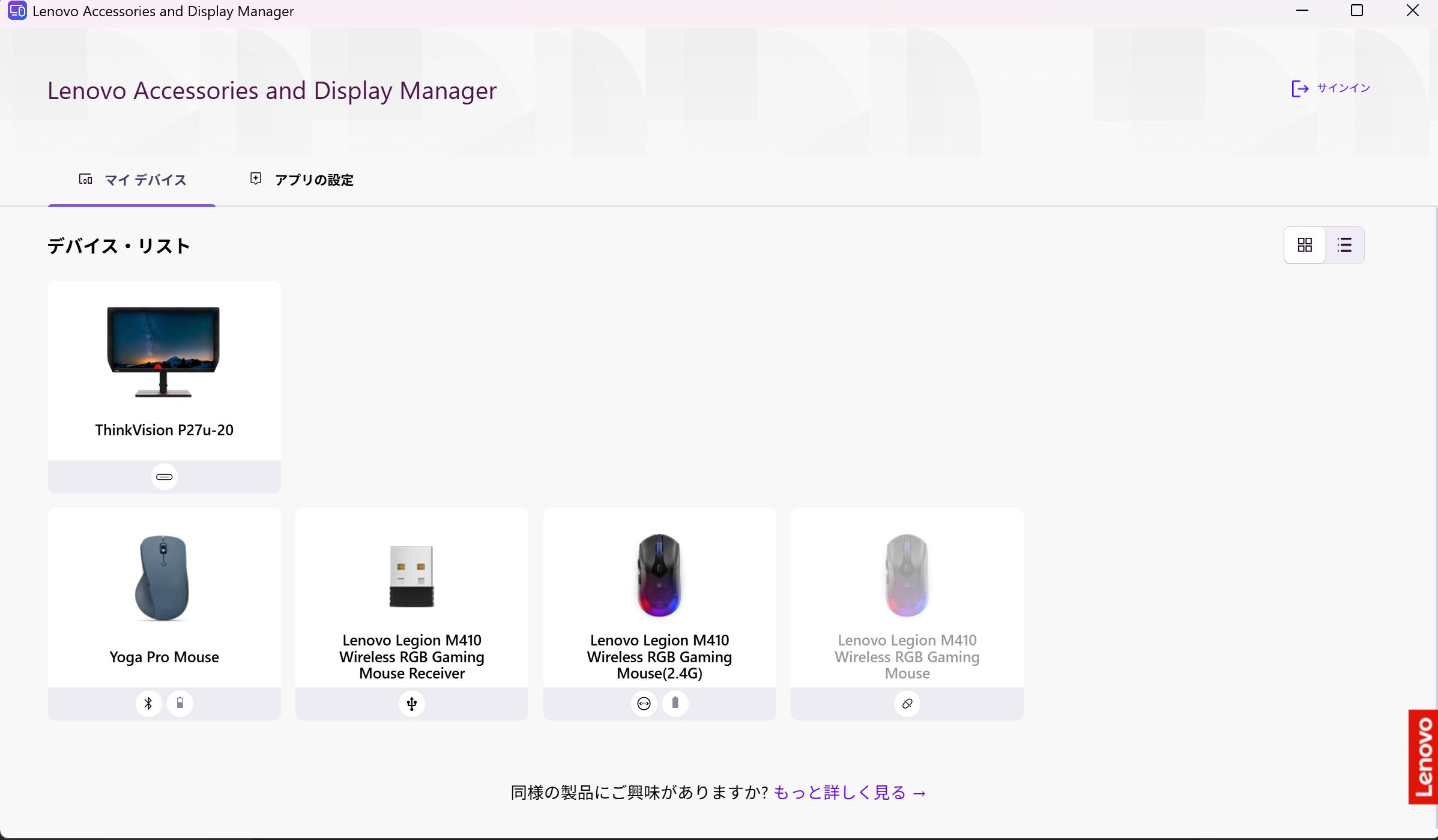
Task: Click the disconnected icon on the grayed-out M410 Mouse
Action: click(907, 703)
